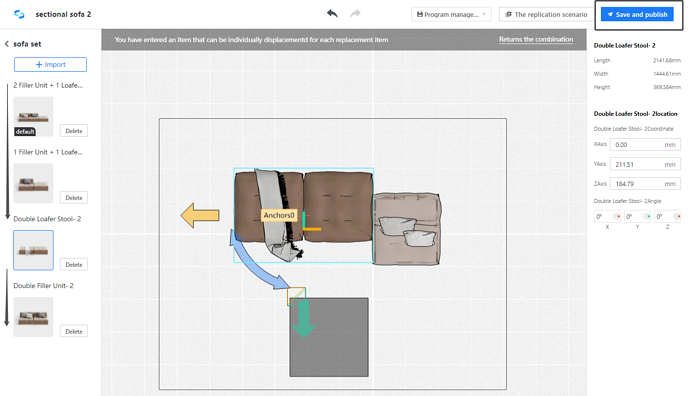Viewport: 688px width, 396px height.
Task: Click the Import button
Action: (50, 64)
